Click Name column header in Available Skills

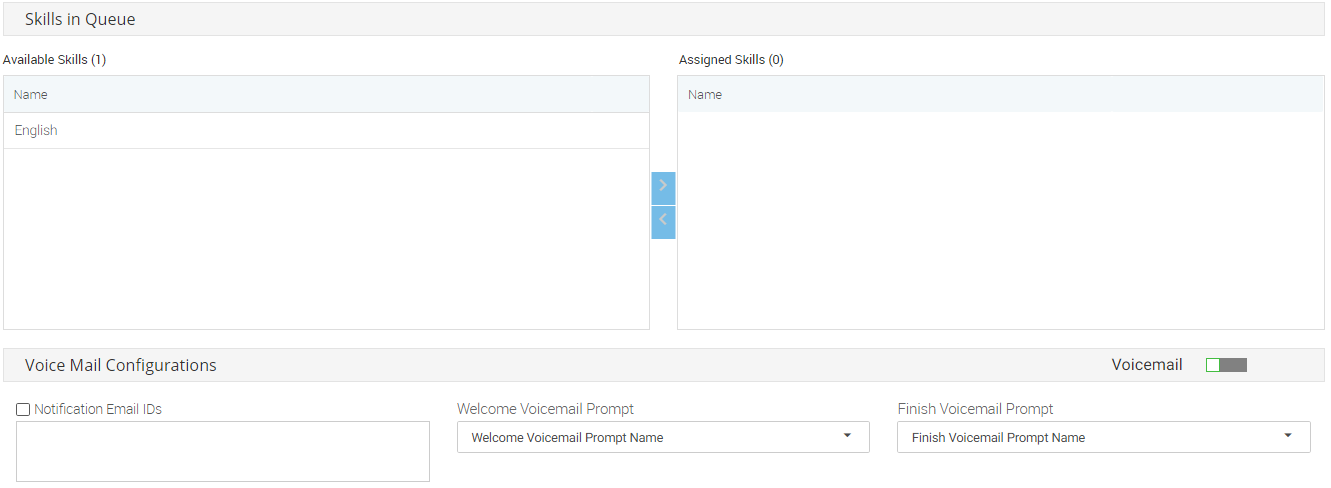(31, 95)
